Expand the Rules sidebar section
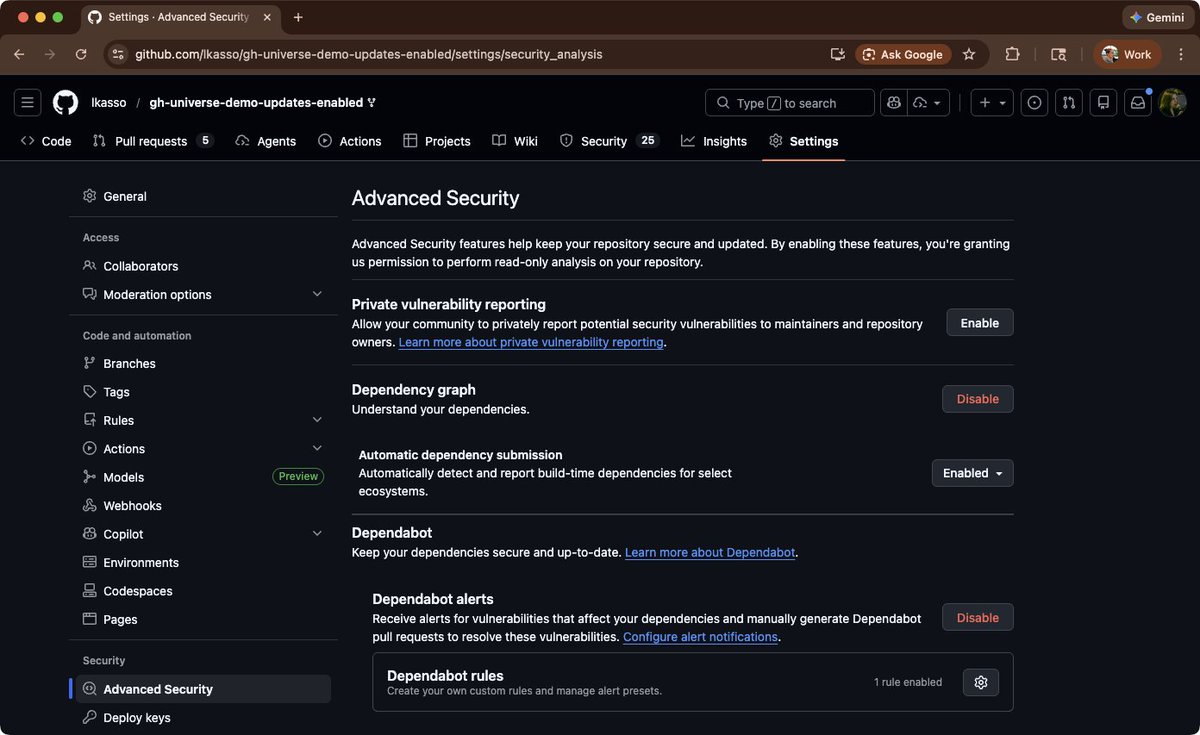The image size is (1200, 735). click(203, 420)
